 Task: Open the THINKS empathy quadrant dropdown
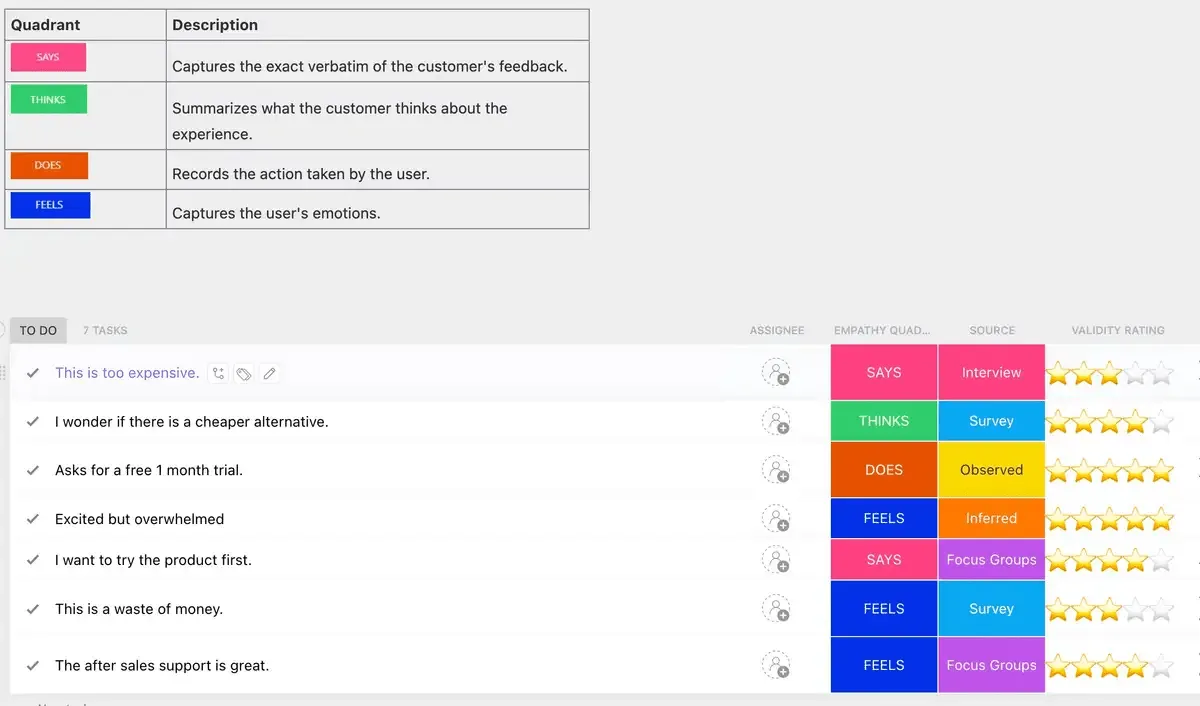pos(884,421)
